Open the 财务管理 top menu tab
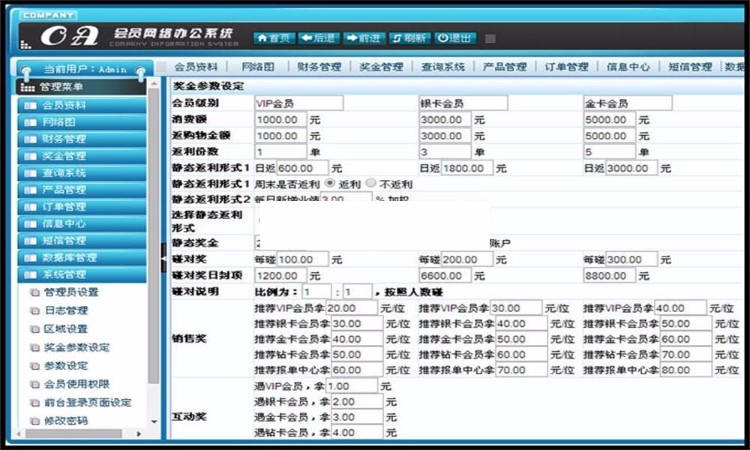750x450 pixels. [319, 66]
